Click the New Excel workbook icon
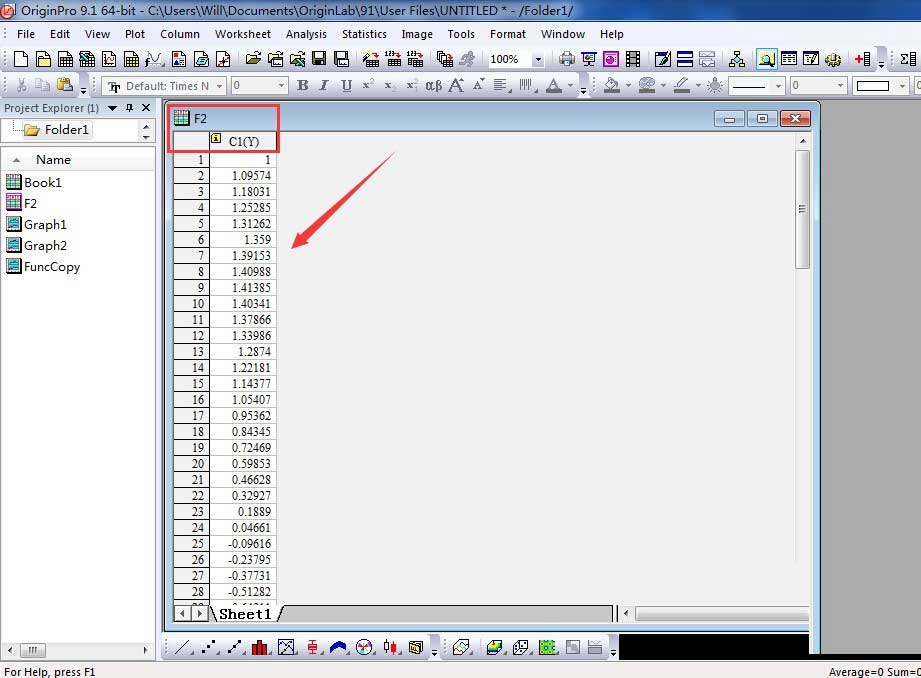Screen dimensions: 921x678 (x=87, y=59)
